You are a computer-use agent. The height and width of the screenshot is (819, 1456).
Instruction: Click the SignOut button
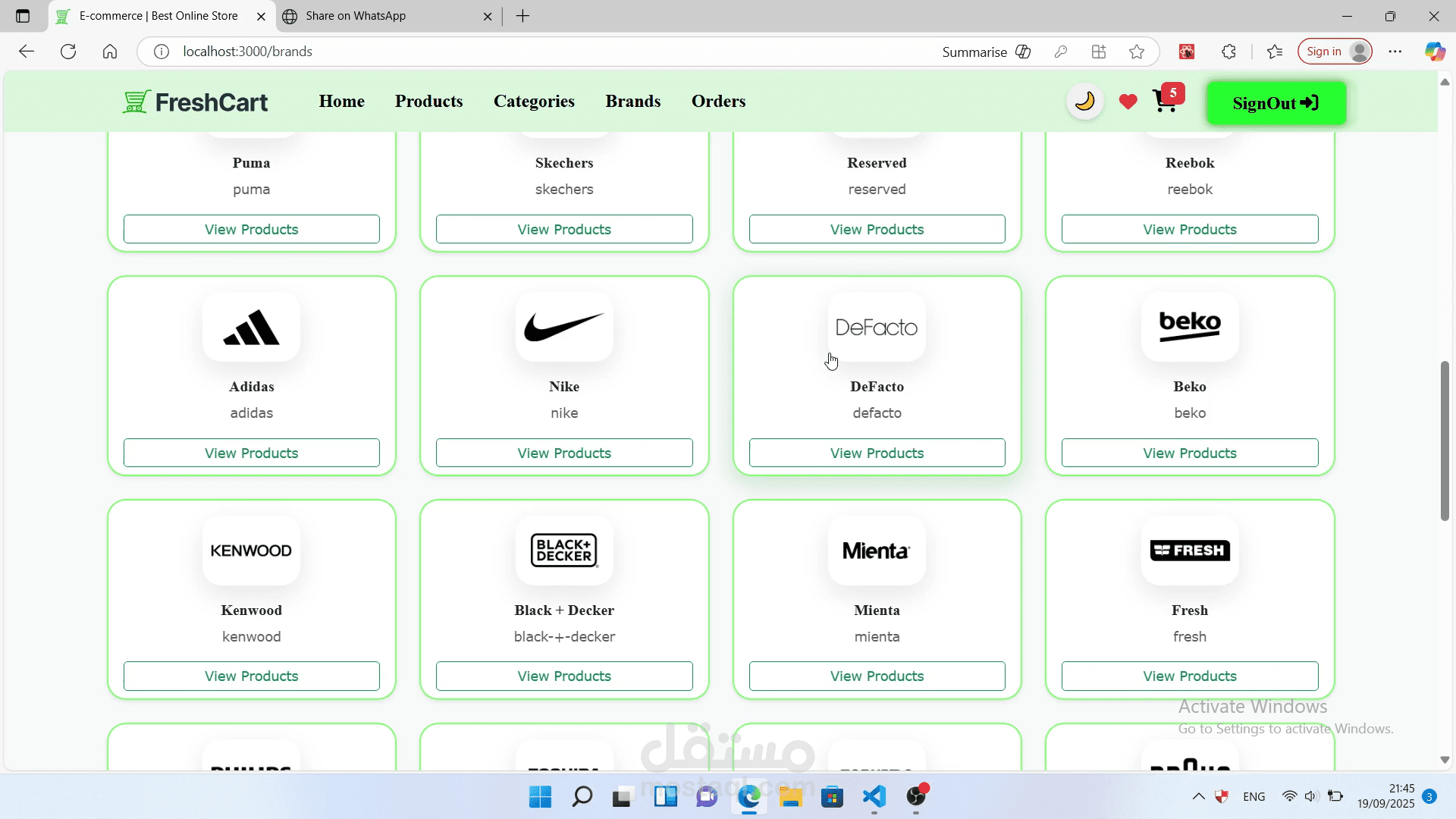pyautogui.click(x=1276, y=103)
